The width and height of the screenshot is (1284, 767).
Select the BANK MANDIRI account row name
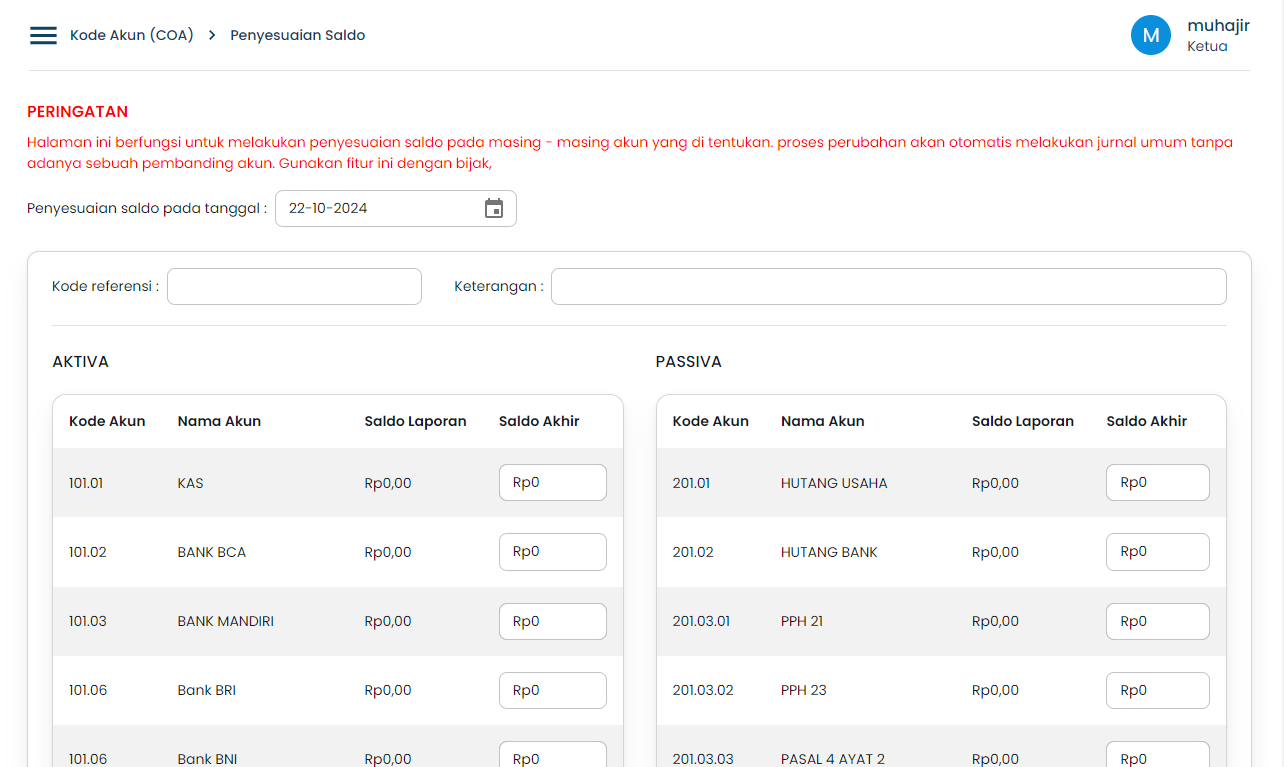pos(225,621)
